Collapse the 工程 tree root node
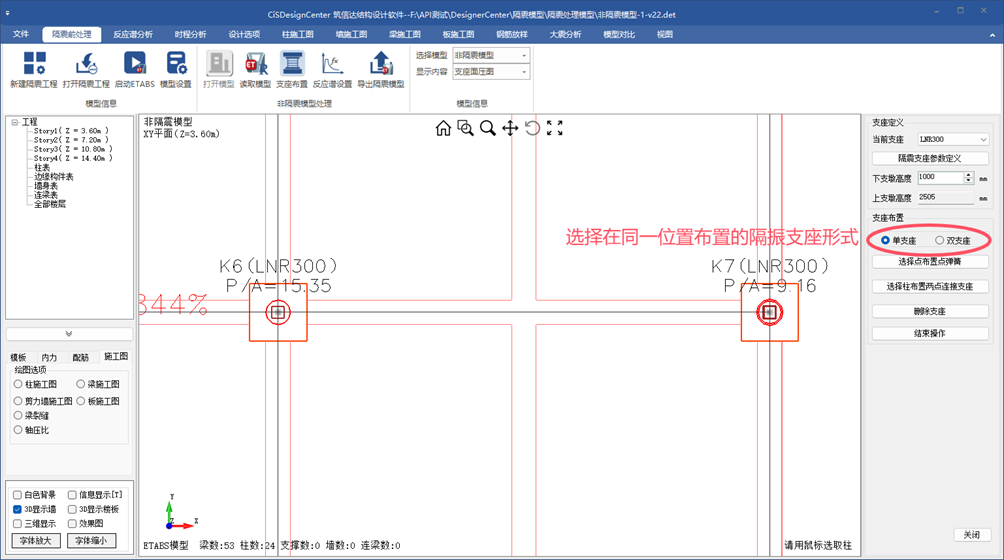This screenshot has height=560, width=1004. (x=15, y=123)
